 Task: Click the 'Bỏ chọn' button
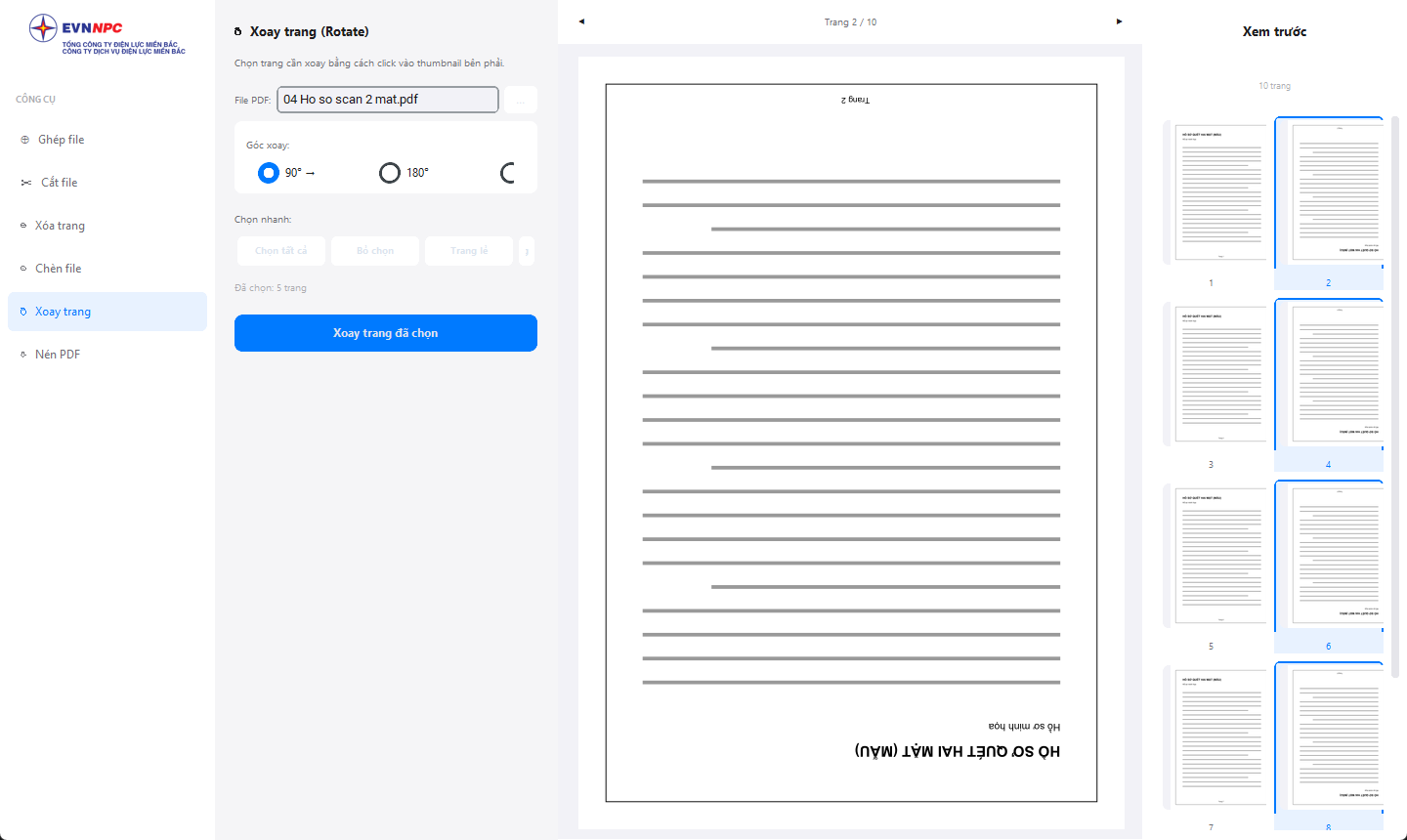click(x=375, y=251)
